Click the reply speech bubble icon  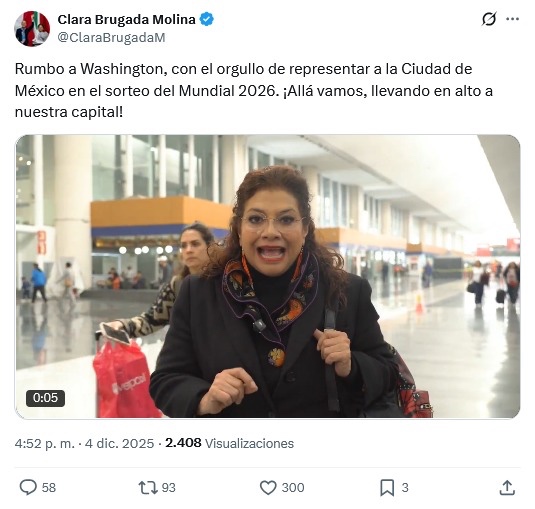pos(28,487)
